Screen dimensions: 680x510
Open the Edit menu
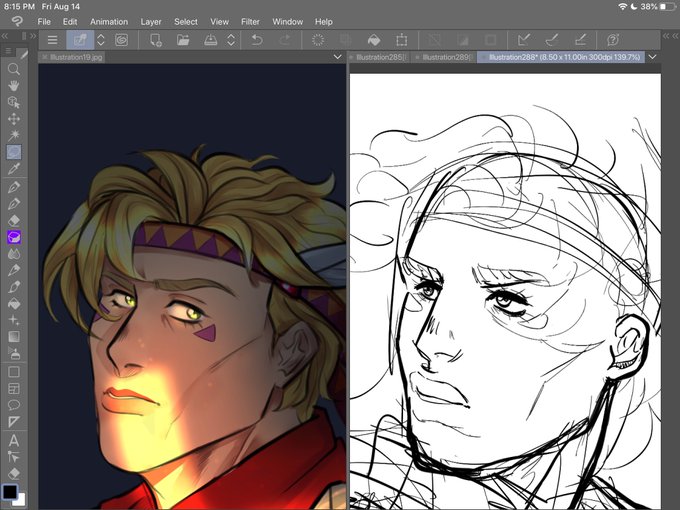(x=70, y=22)
